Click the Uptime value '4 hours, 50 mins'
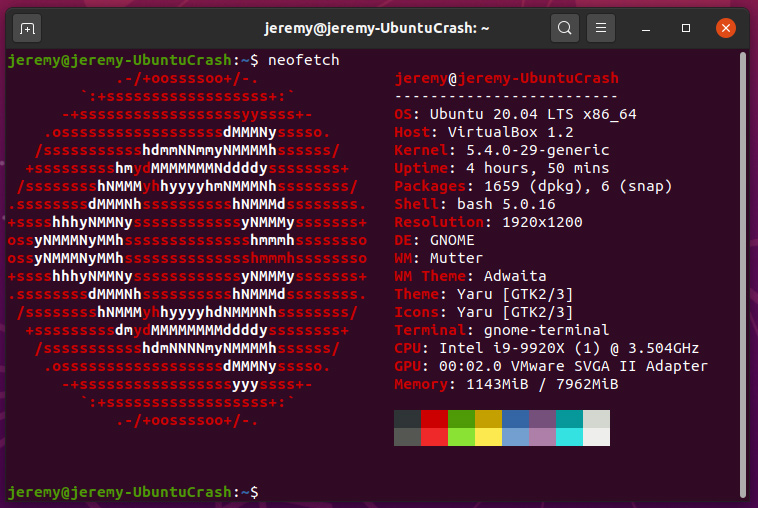The height and width of the screenshot is (508, 758). (538, 168)
